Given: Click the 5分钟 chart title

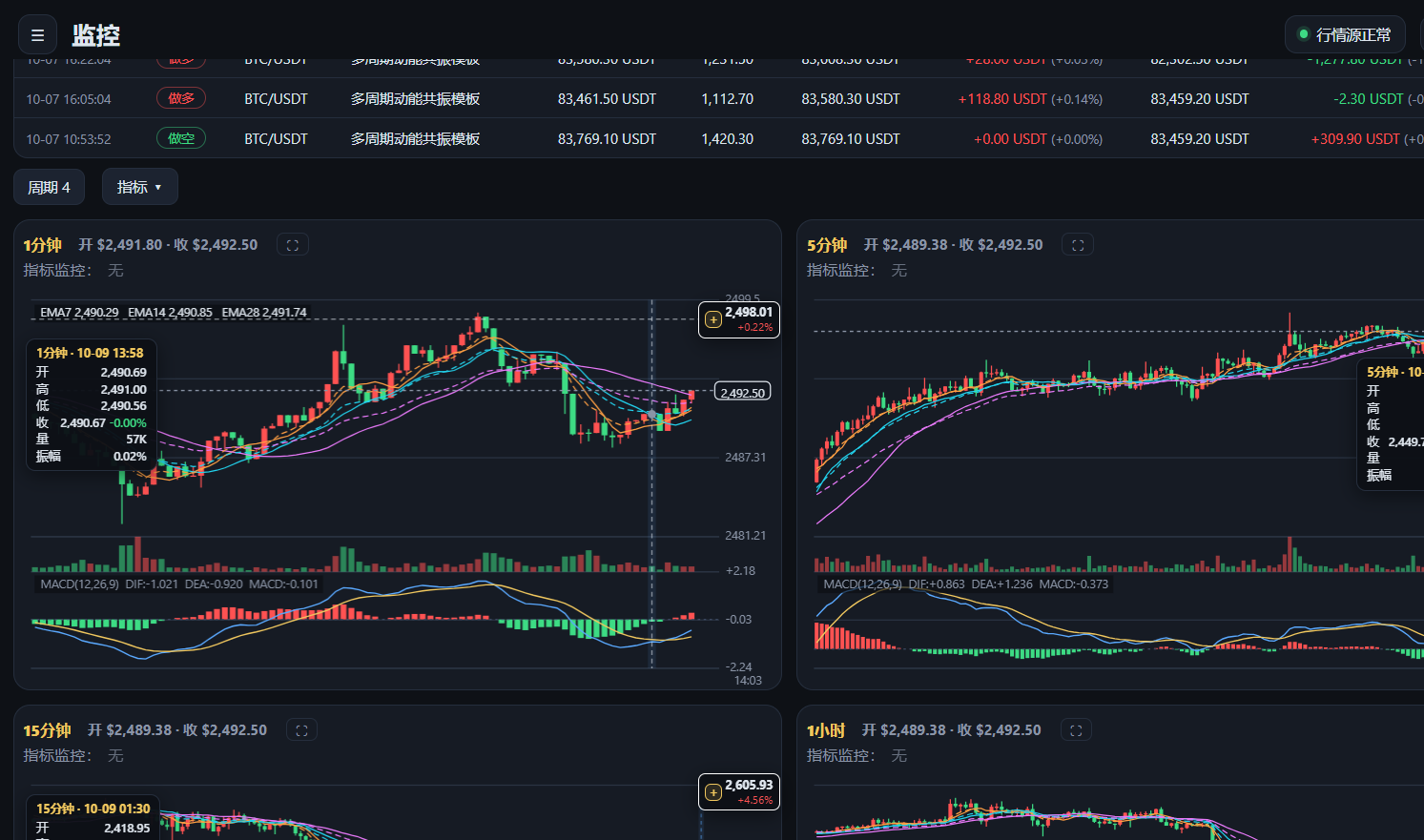Looking at the screenshot, I should 827,245.
